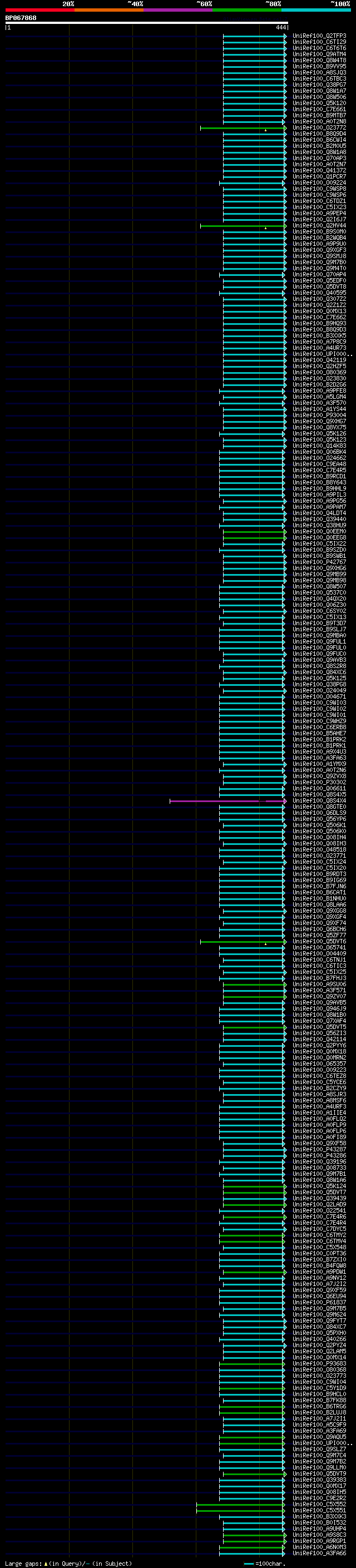Select hit label UniRef100_Q946J9
Image resolution: width=356 pixels, height=1568 pixels.
[319, 1008]
